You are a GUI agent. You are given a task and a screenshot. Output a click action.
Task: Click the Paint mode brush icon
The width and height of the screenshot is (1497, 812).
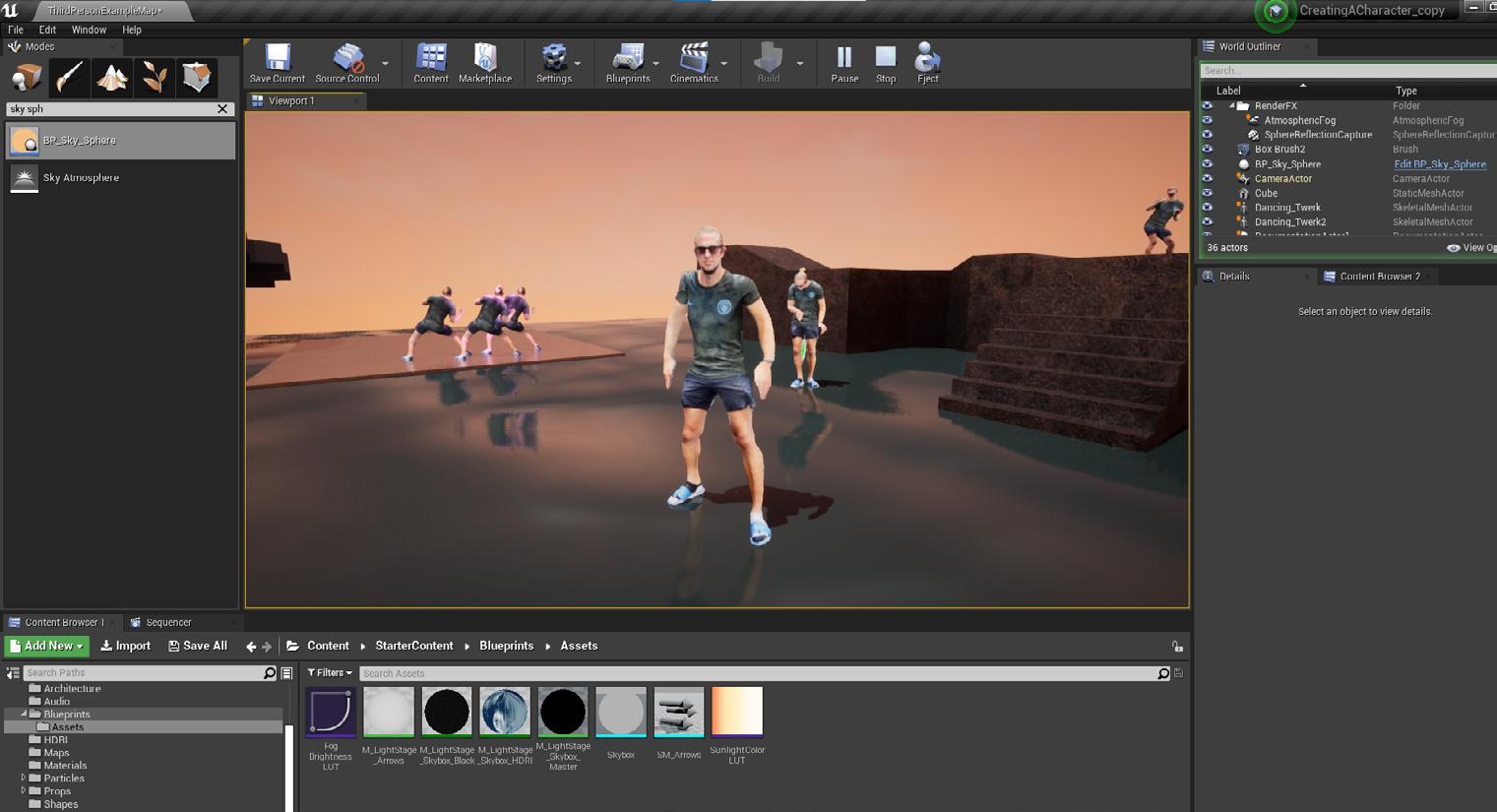[70, 78]
